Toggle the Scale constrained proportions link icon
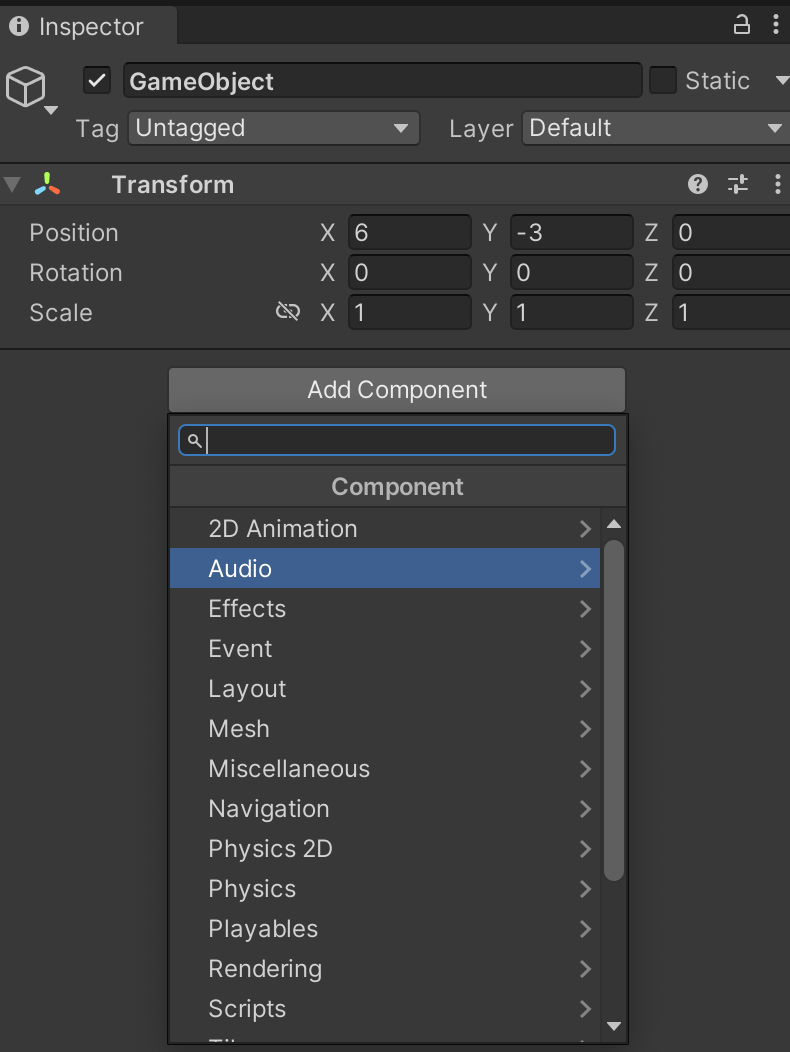 (288, 312)
